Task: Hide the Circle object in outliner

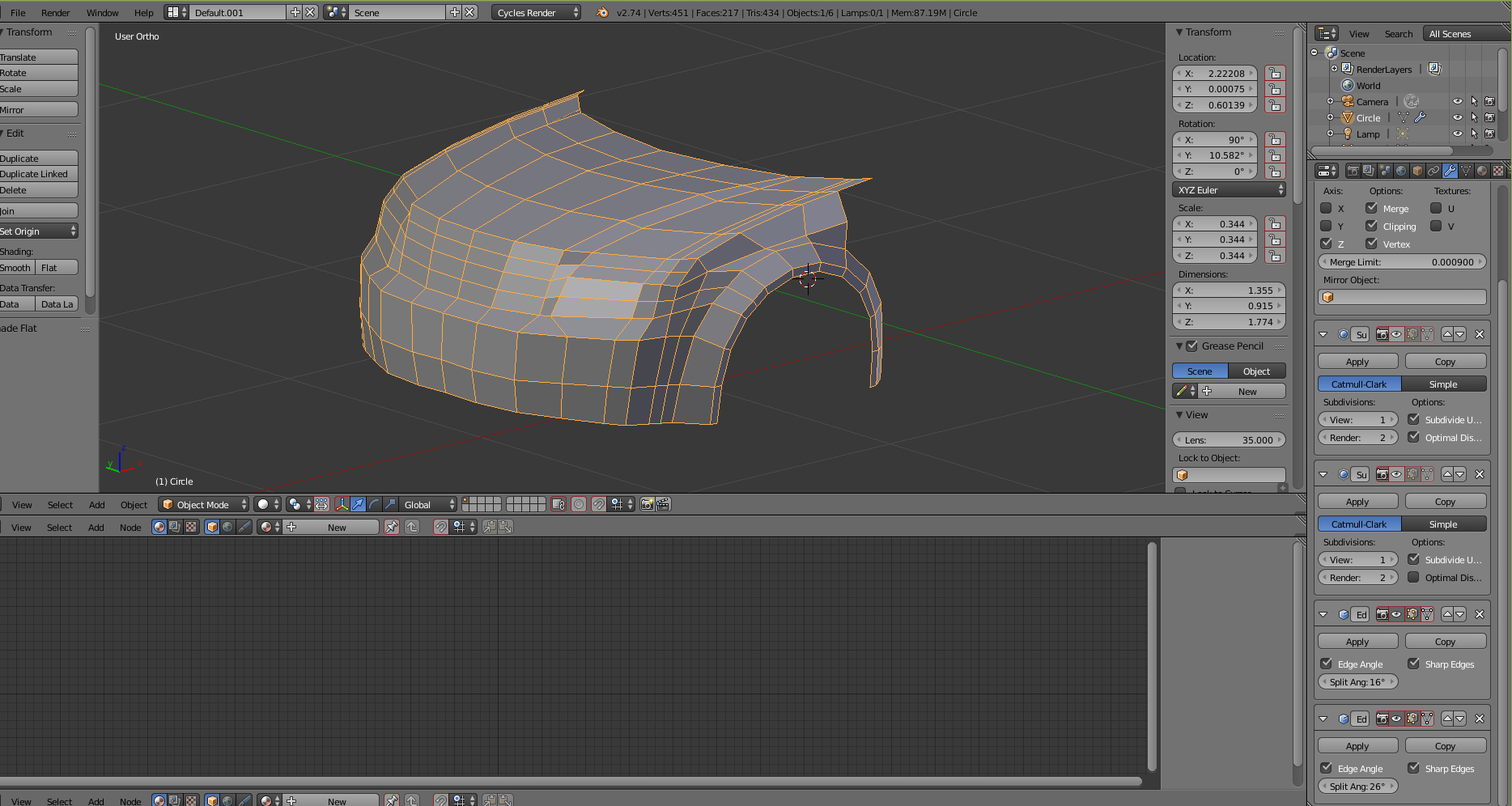Action: [1457, 118]
